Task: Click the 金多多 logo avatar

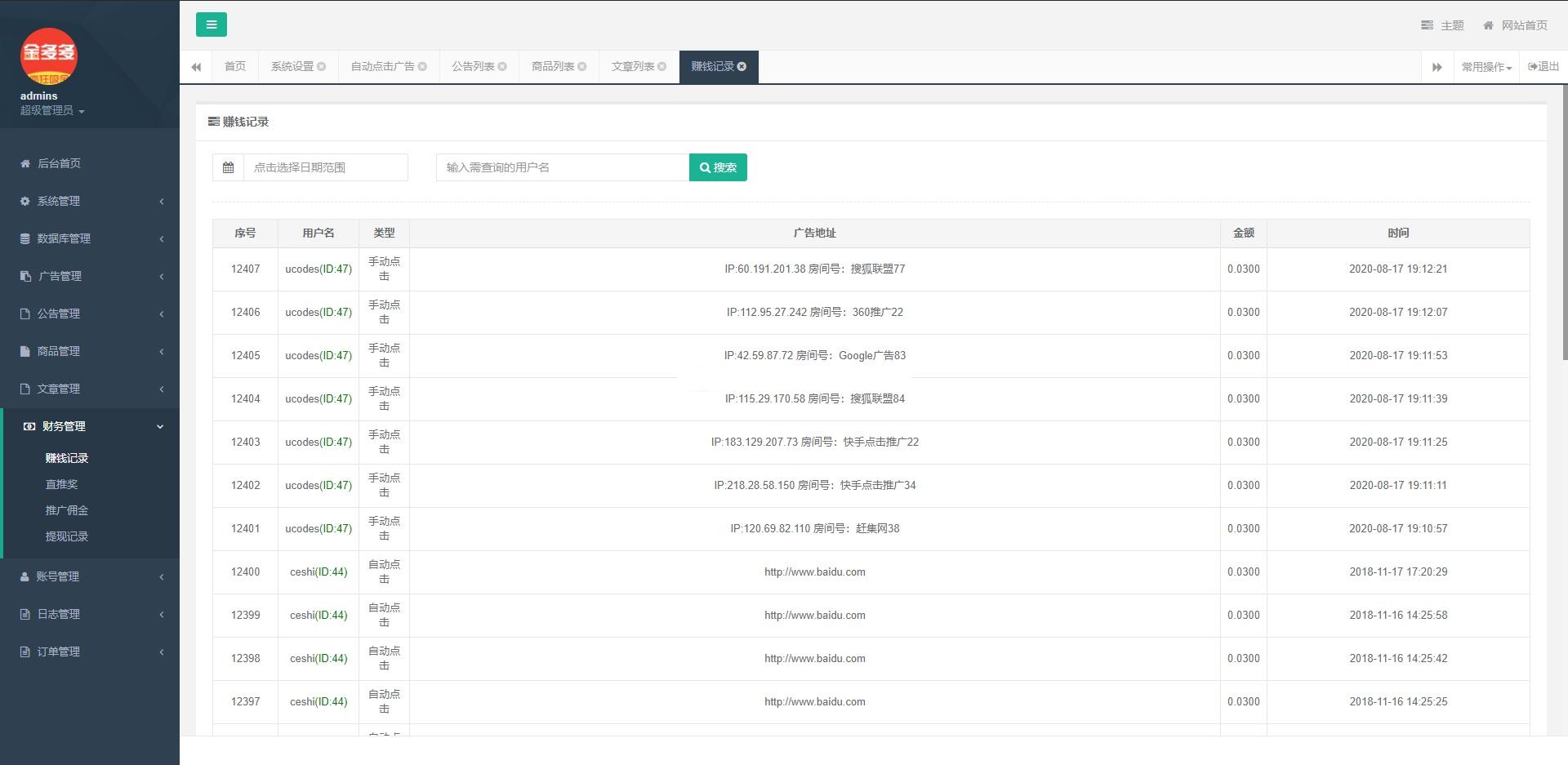Action: click(48, 56)
